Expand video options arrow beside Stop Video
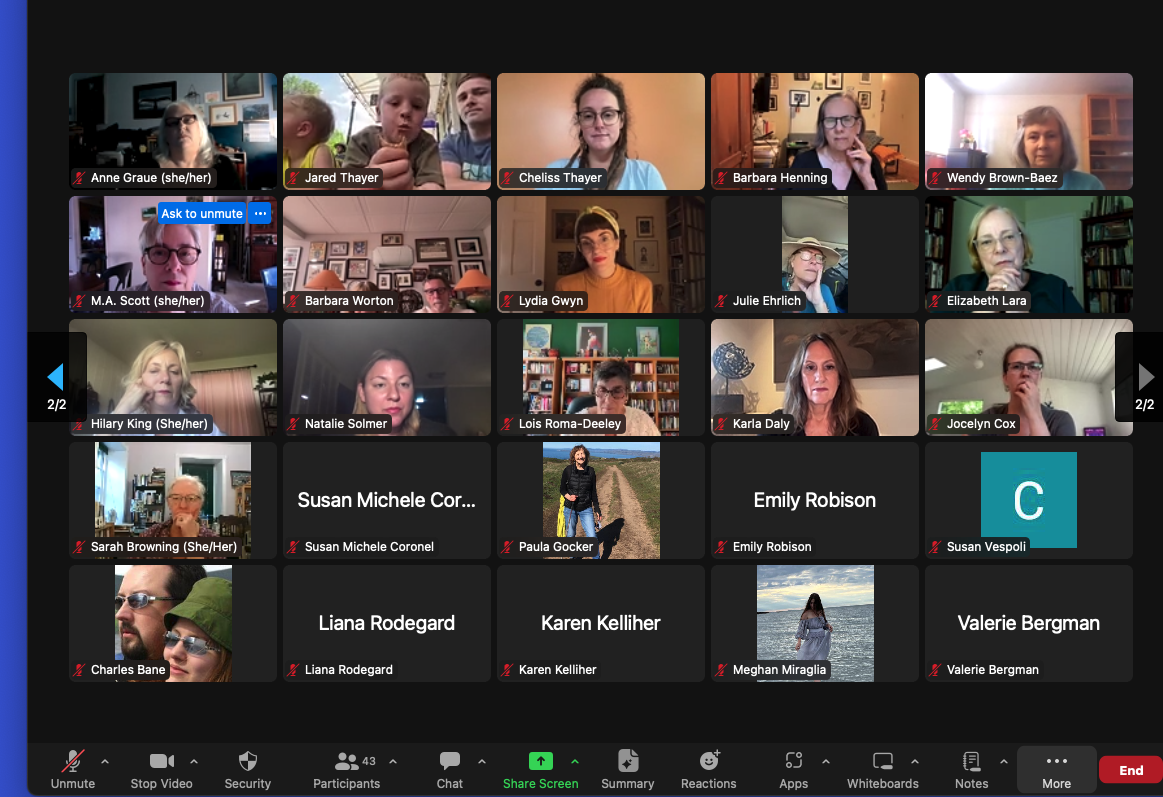Image resolution: width=1163 pixels, height=797 pixels. point(194,761)
